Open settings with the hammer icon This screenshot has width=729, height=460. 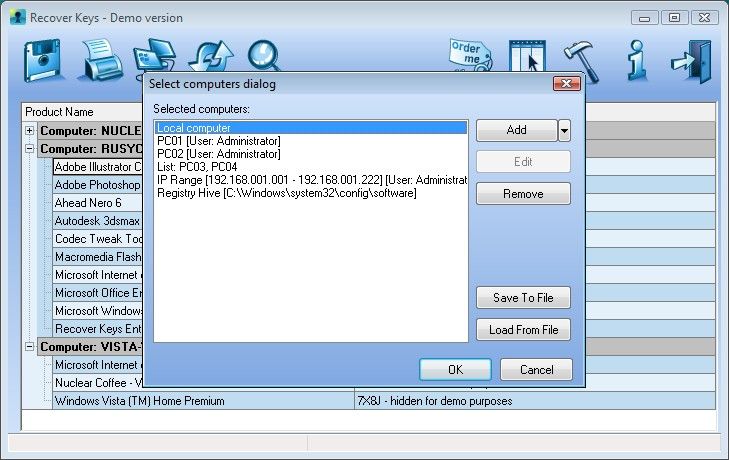click(580, 62)
